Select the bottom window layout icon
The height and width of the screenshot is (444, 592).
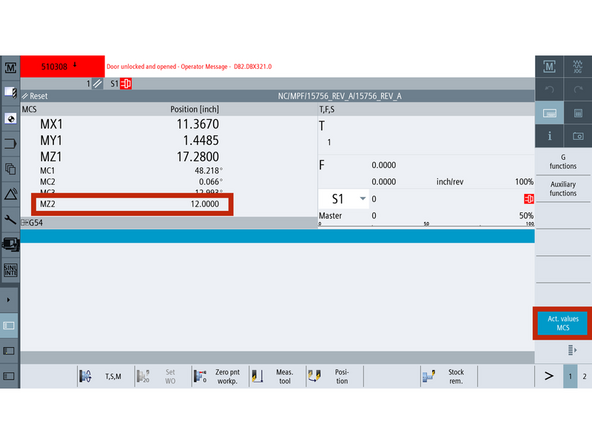pyautogui.click(x=9, y=376)
